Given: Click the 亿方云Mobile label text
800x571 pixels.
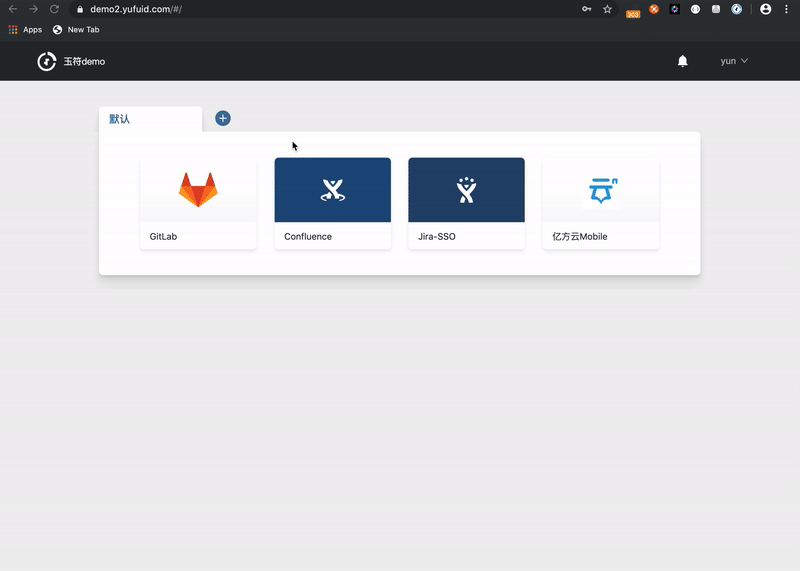Looking at the screenshot, I should pos(580,236).
